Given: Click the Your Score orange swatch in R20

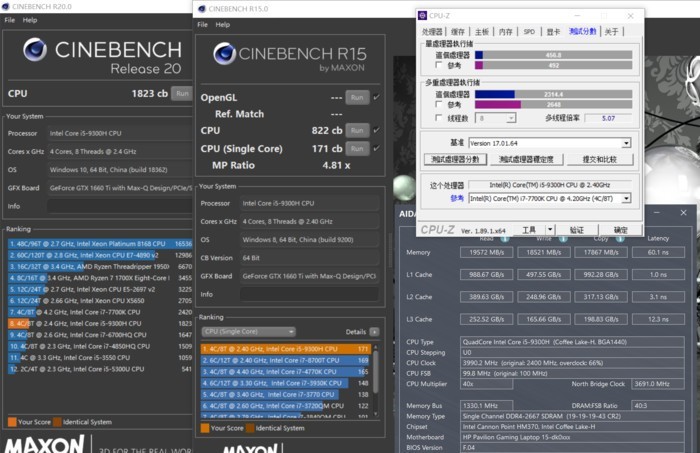Looking at the screenshot, I should 12,422.
